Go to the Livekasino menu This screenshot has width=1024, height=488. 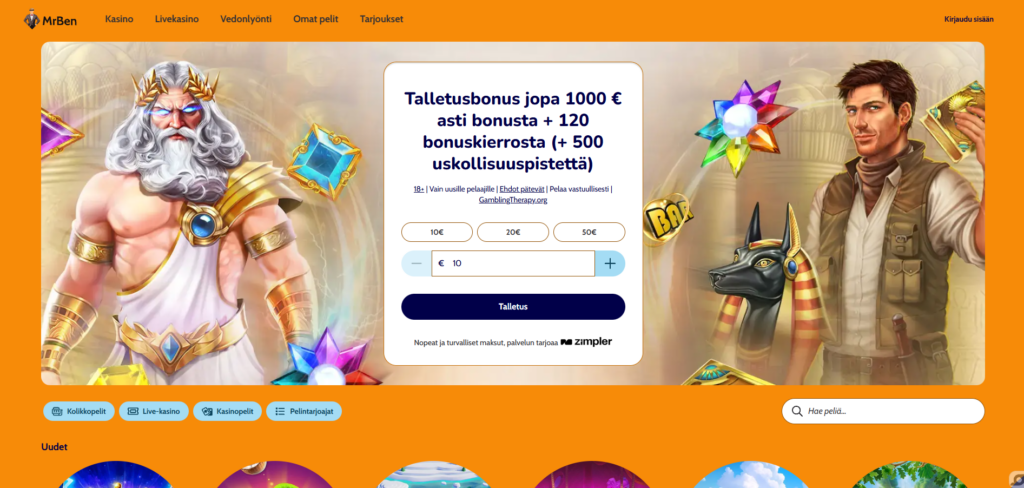click(x=177, y=19)
